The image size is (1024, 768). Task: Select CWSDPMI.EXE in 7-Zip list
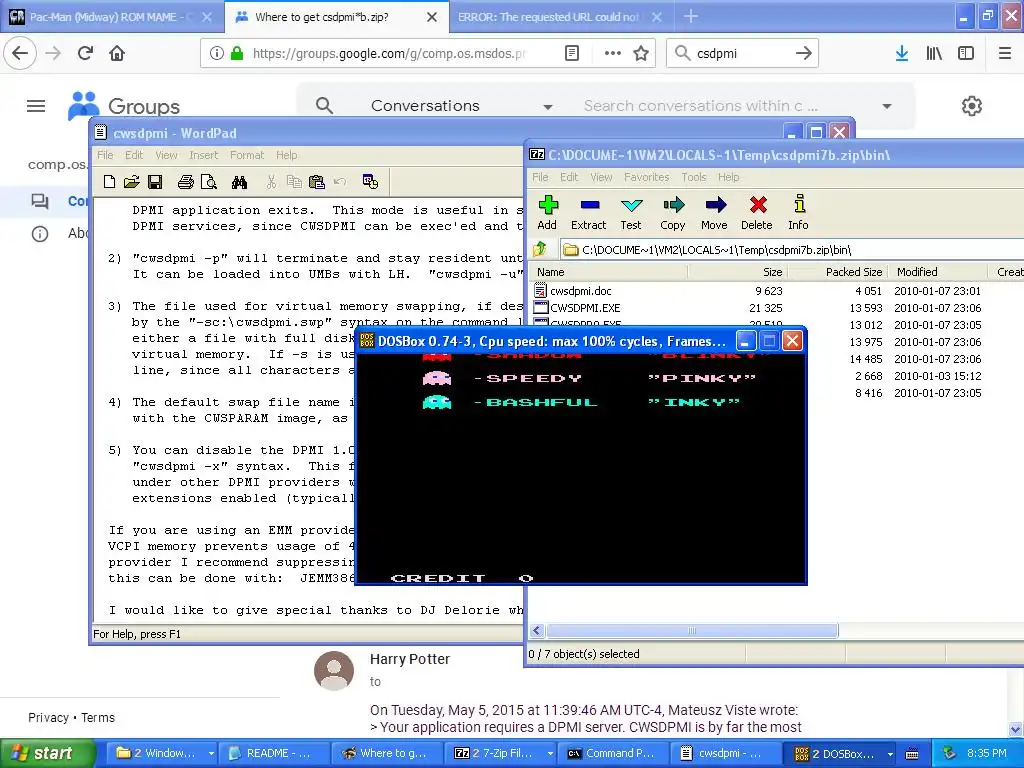tap(585, 308)
